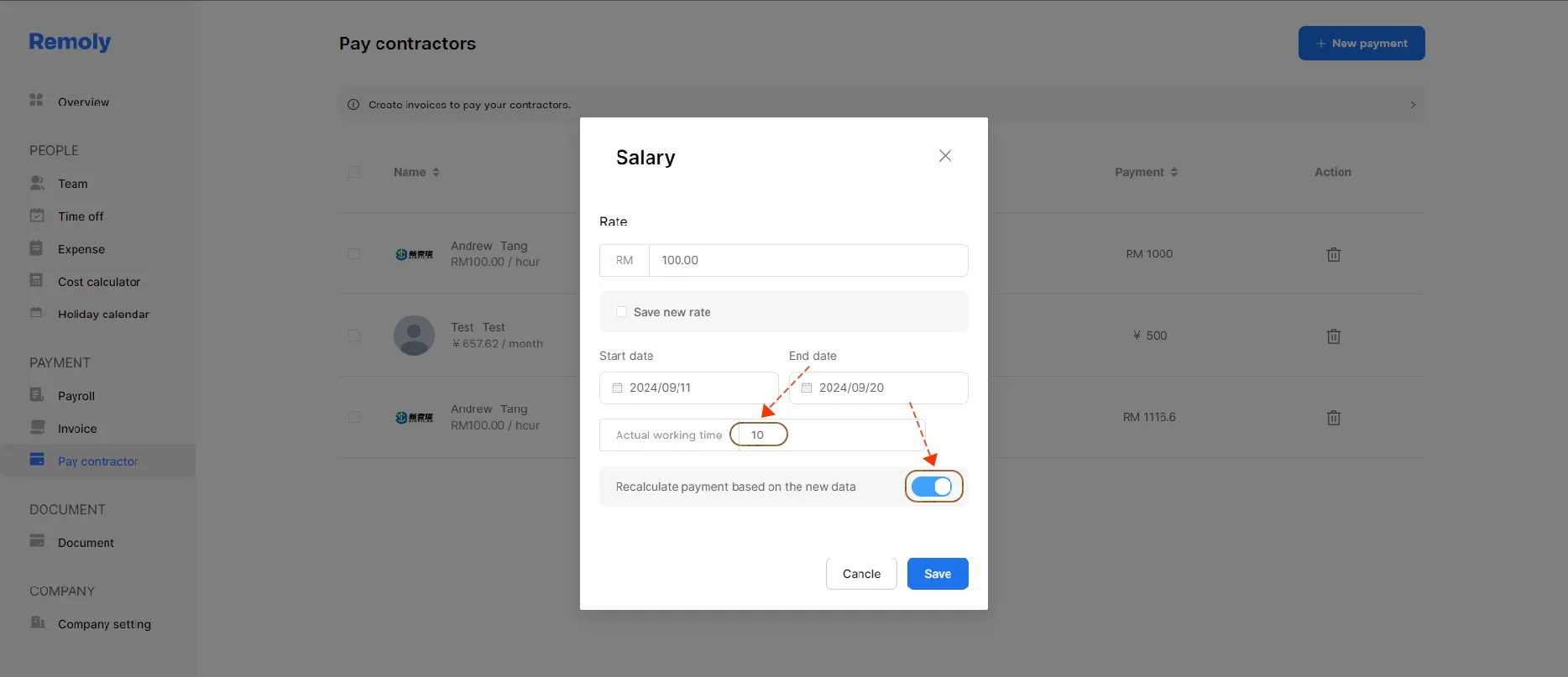Viewport: 1568px width, 677px height.
Task: Select all rows with header checkbox
Action: (x=354, y=172)
